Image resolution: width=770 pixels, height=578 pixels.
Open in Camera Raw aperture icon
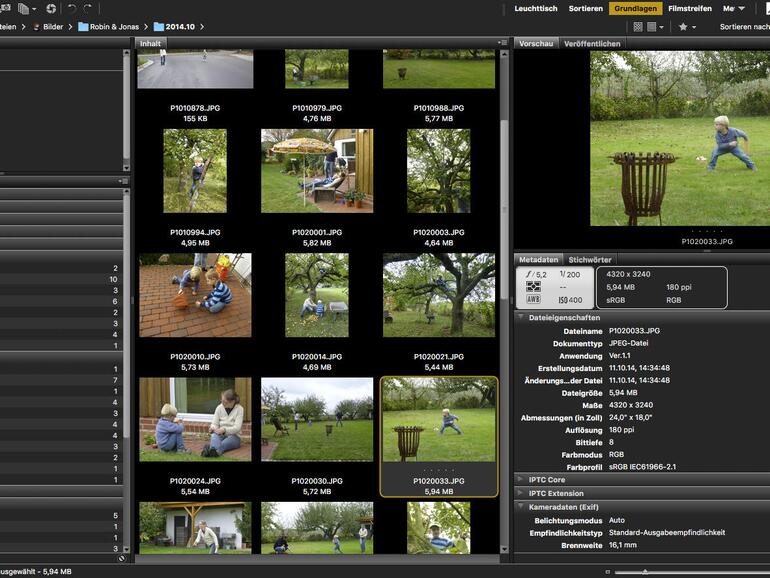tap(51, 8)
